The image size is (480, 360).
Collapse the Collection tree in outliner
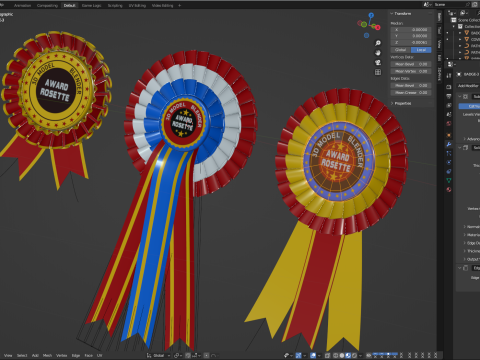point(454,26)
